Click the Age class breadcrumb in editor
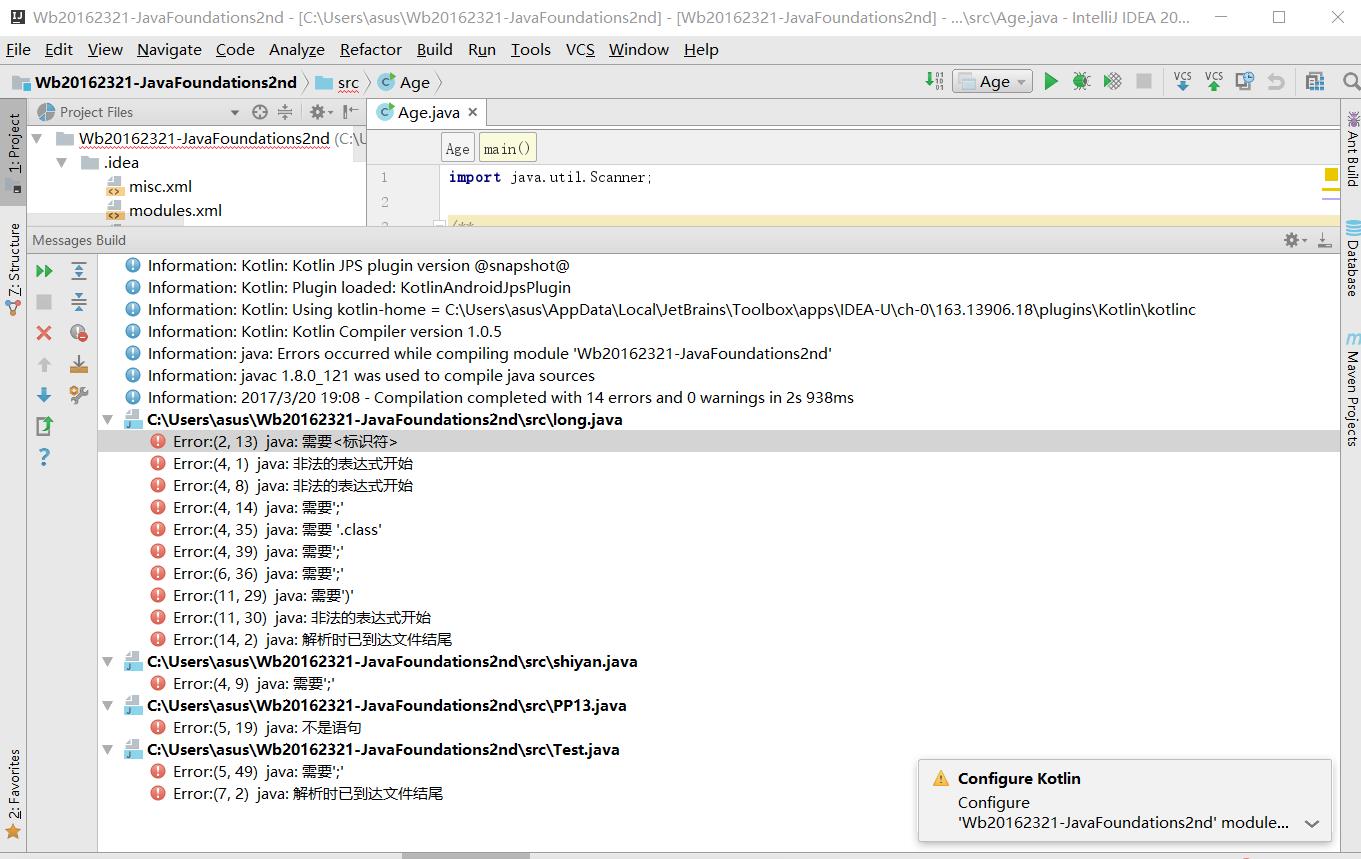1361x859 pixels. (x=457, y=149)
